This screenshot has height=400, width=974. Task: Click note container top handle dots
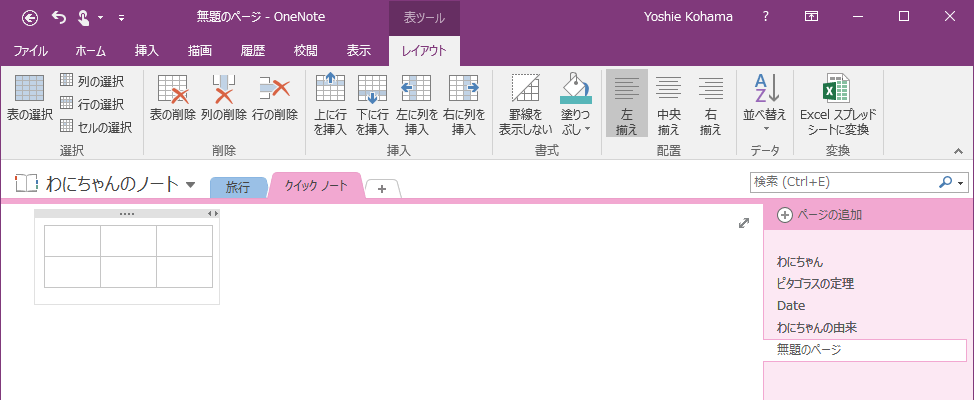point(127,214)
